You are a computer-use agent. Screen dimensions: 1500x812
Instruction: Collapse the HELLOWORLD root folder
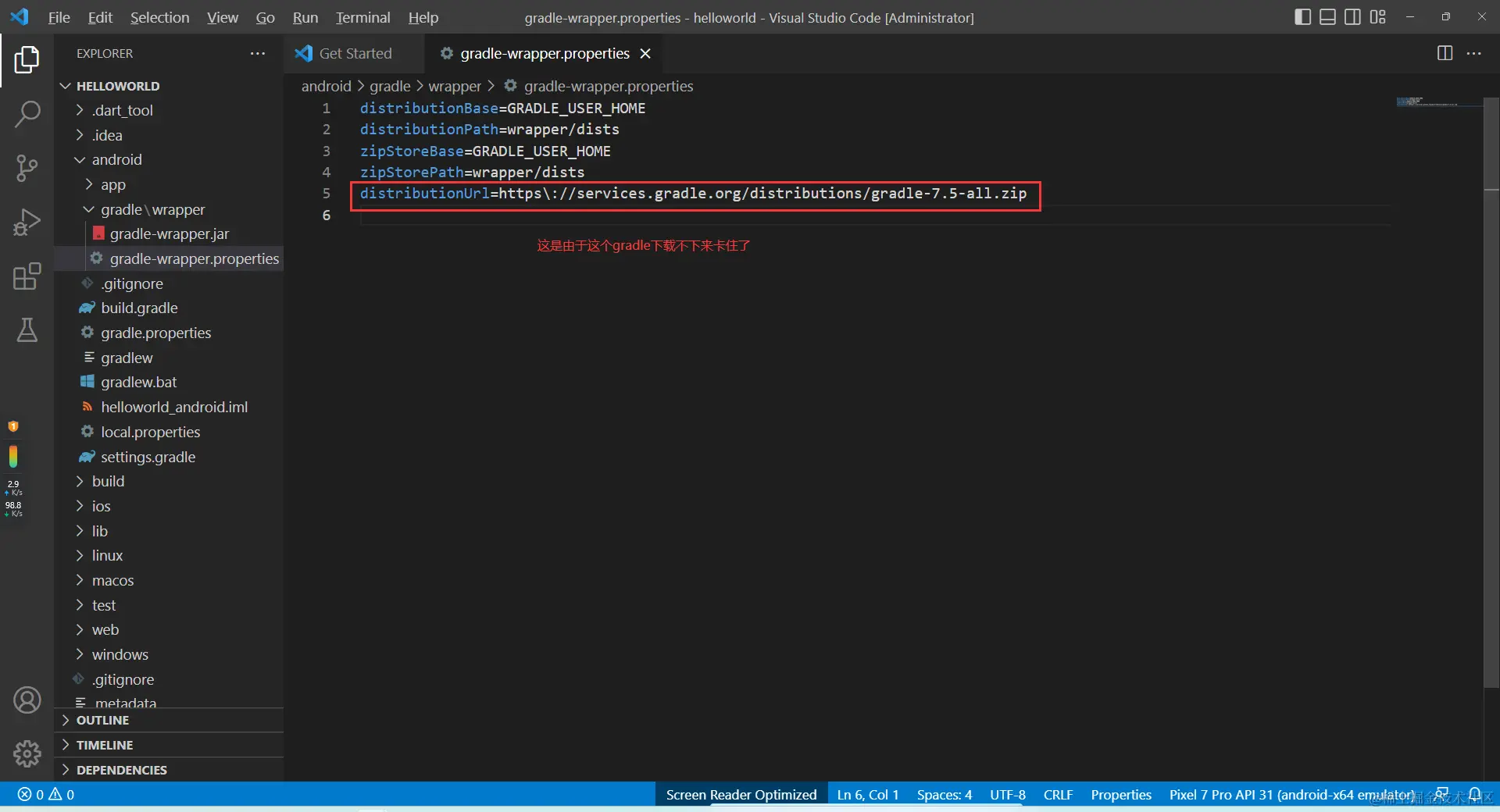pyautogui.click(x=117, y=86)
